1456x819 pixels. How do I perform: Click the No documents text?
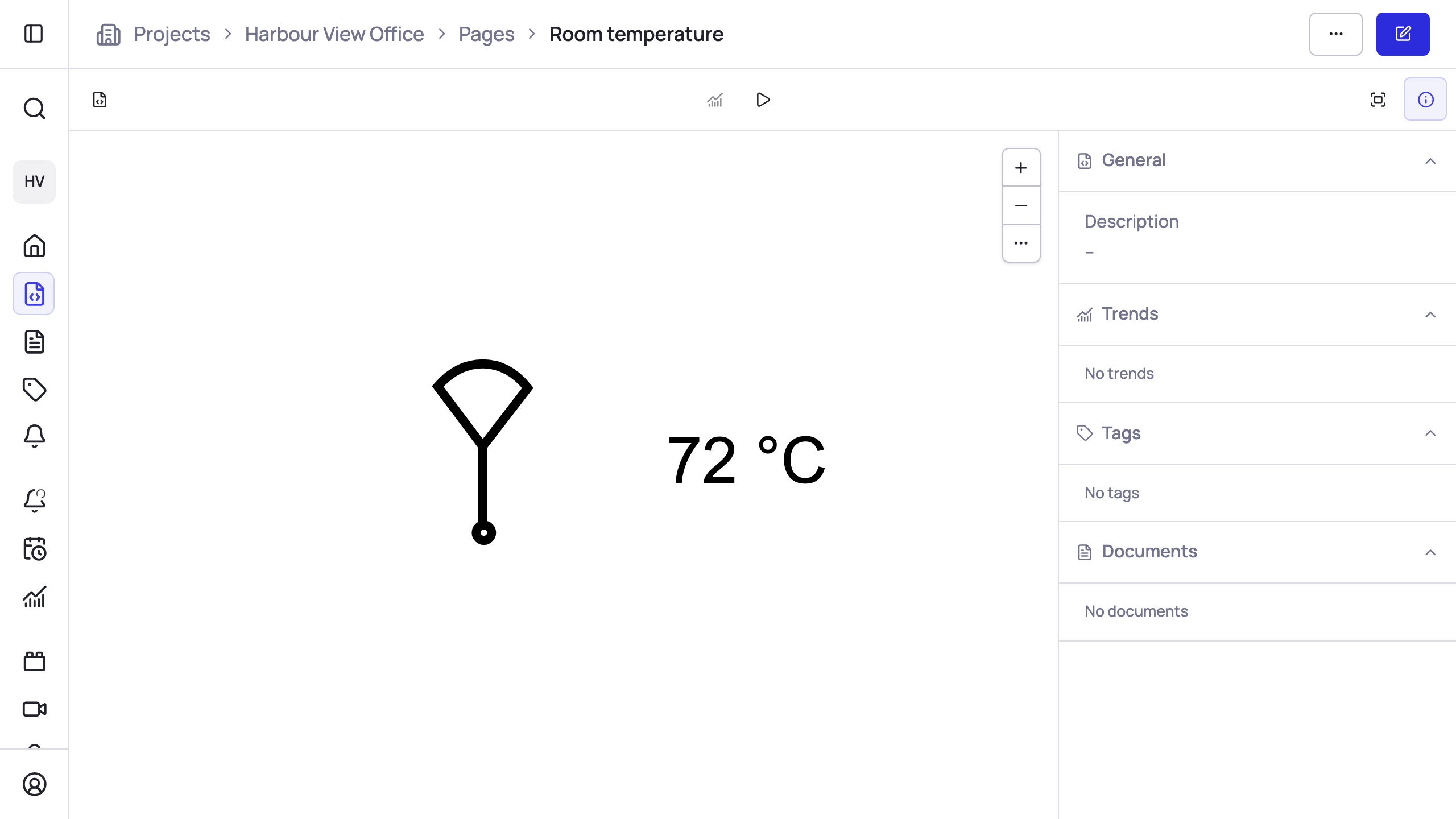pos(1136,611)
